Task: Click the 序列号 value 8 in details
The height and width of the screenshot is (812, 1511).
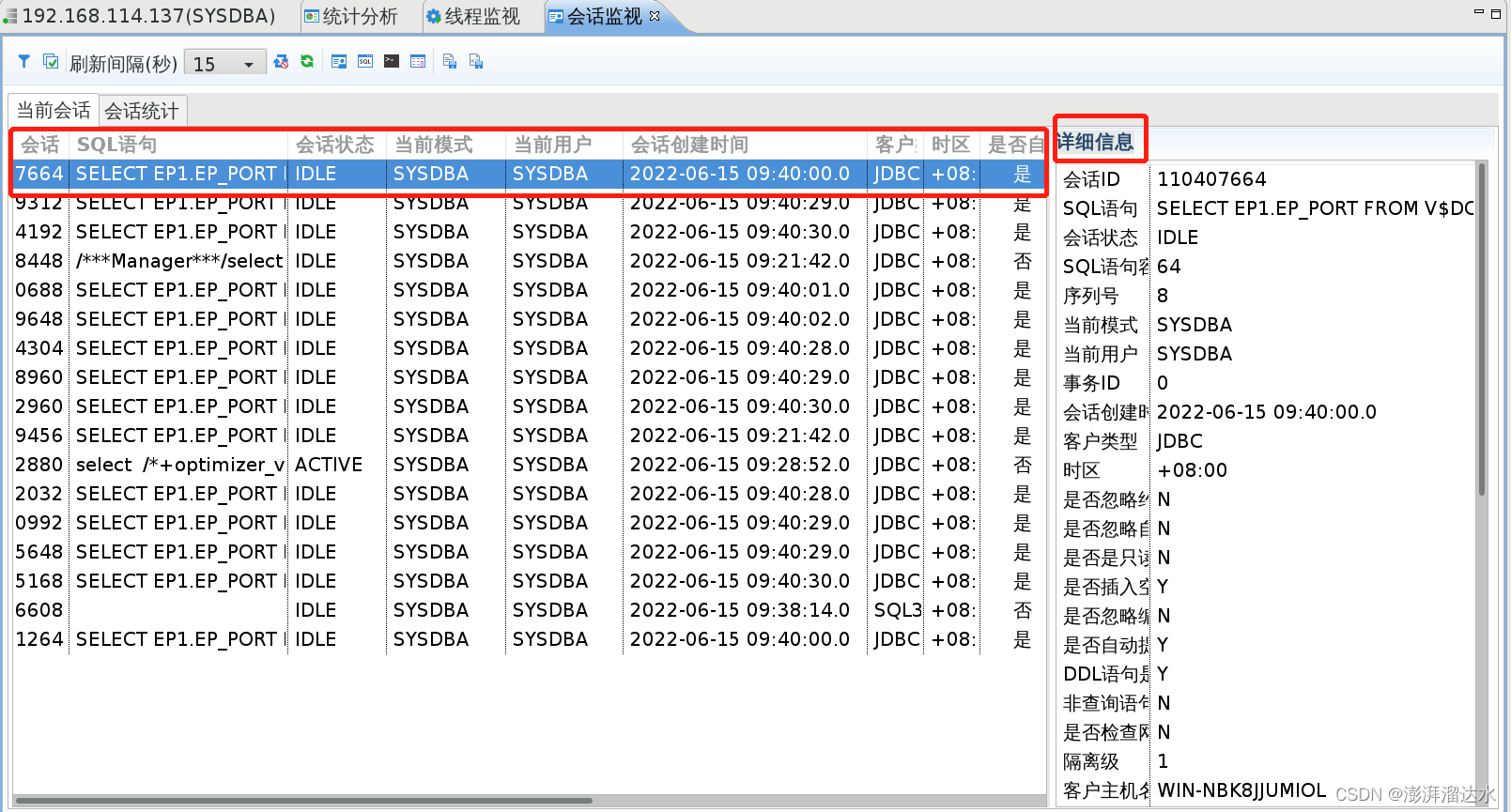Action: click(x=1163, y=296)
